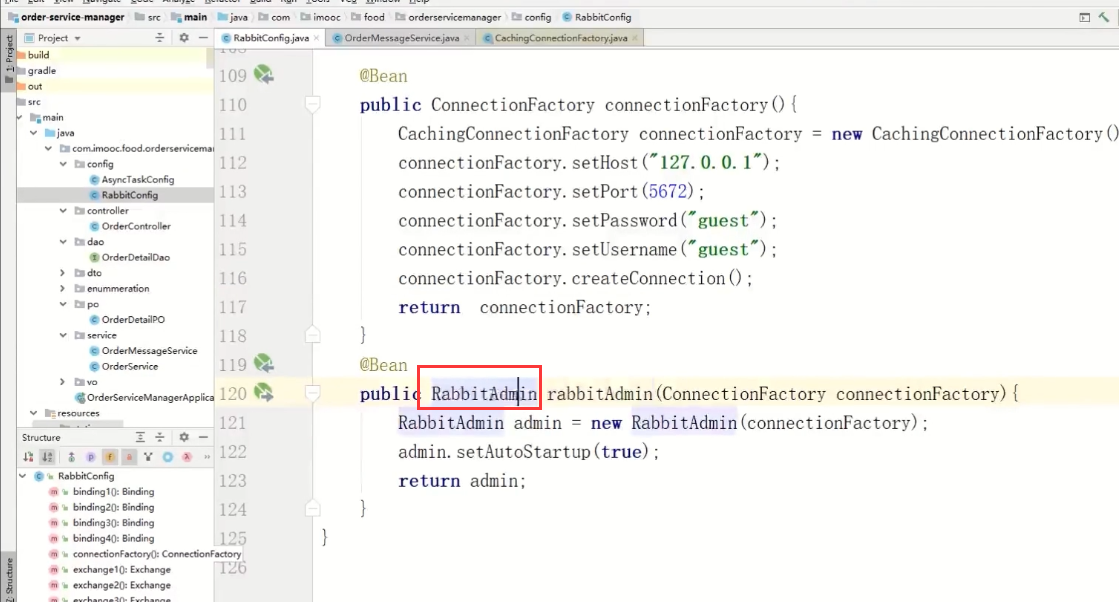This screenshot has height=602, width=1119.
Task: Select exchange1() in Structure panel
Action: 110,569
